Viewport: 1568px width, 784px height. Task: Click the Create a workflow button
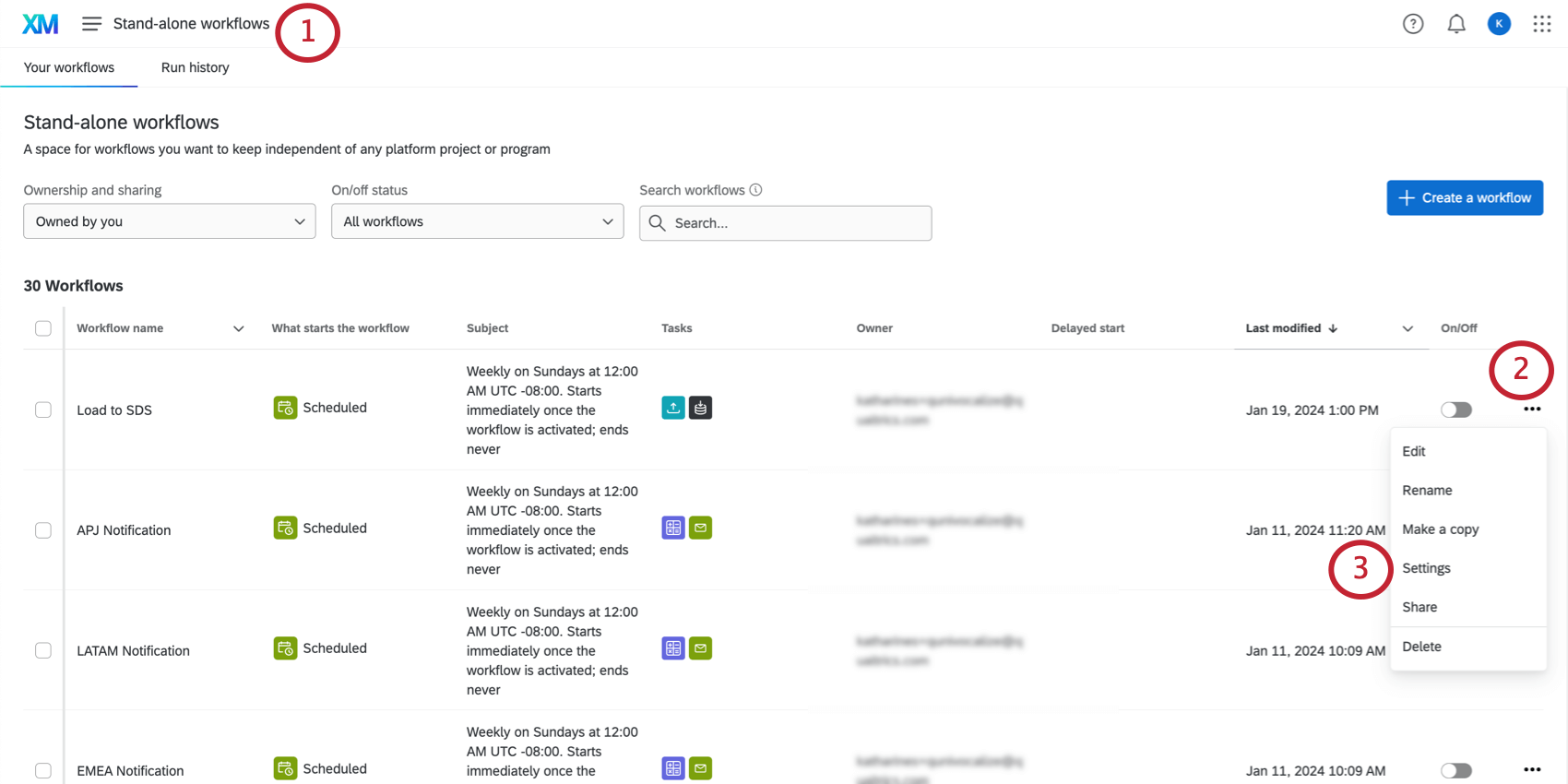pos(1465,197)
